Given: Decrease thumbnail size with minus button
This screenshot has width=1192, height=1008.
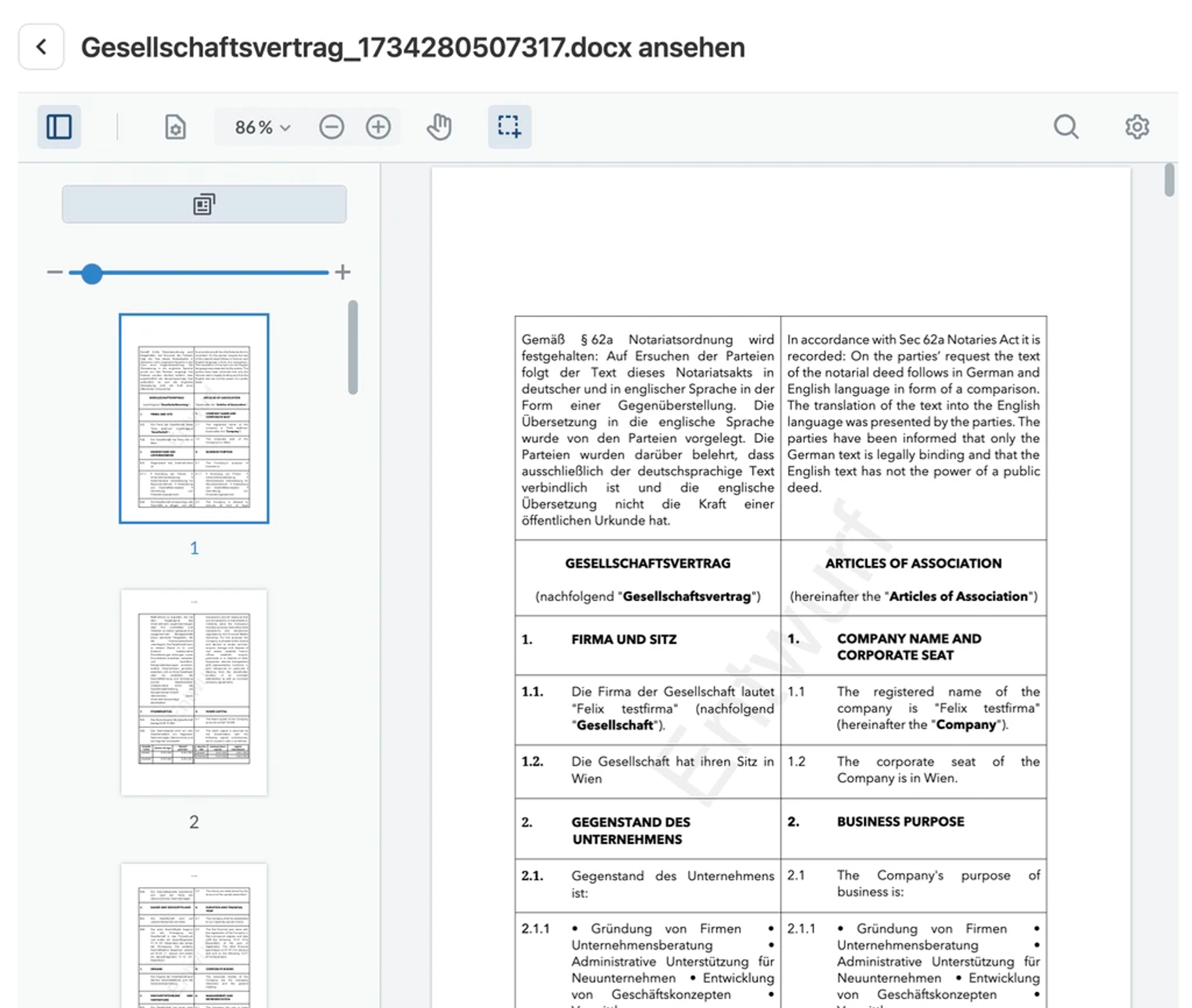Looking at the screenshot, I should [x=55, y=272].
